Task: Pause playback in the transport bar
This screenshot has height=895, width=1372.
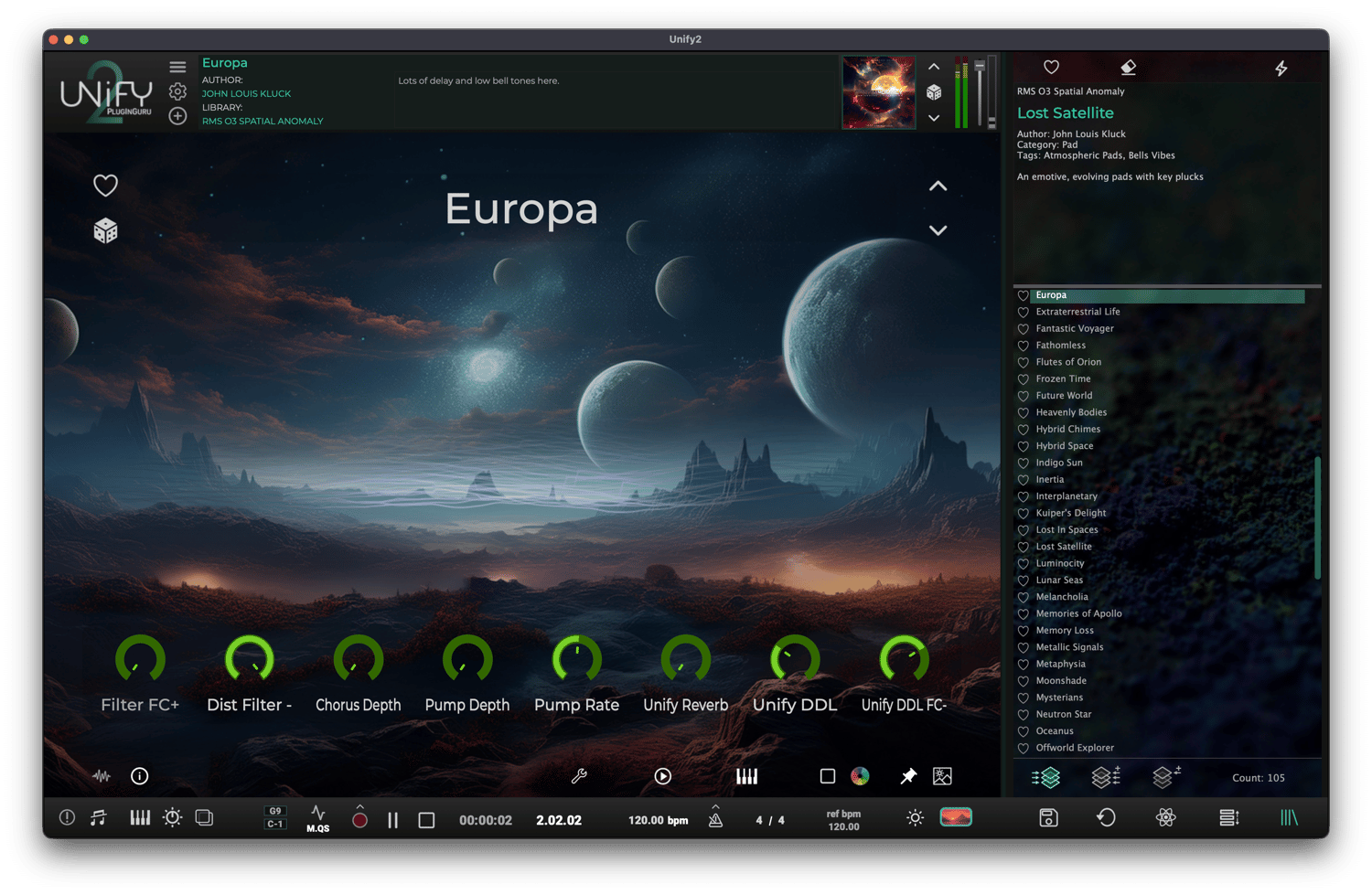Action: (393, 820)
